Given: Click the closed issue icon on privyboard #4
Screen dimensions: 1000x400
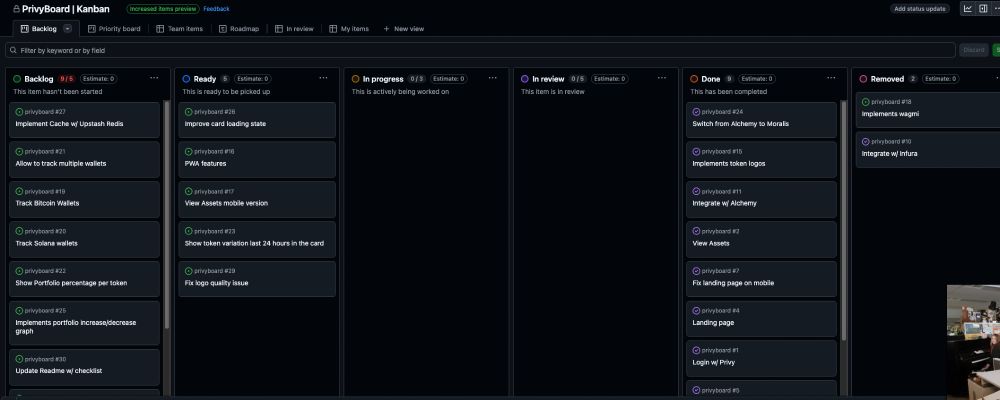Looking at the screenshot, I should 696,311.
